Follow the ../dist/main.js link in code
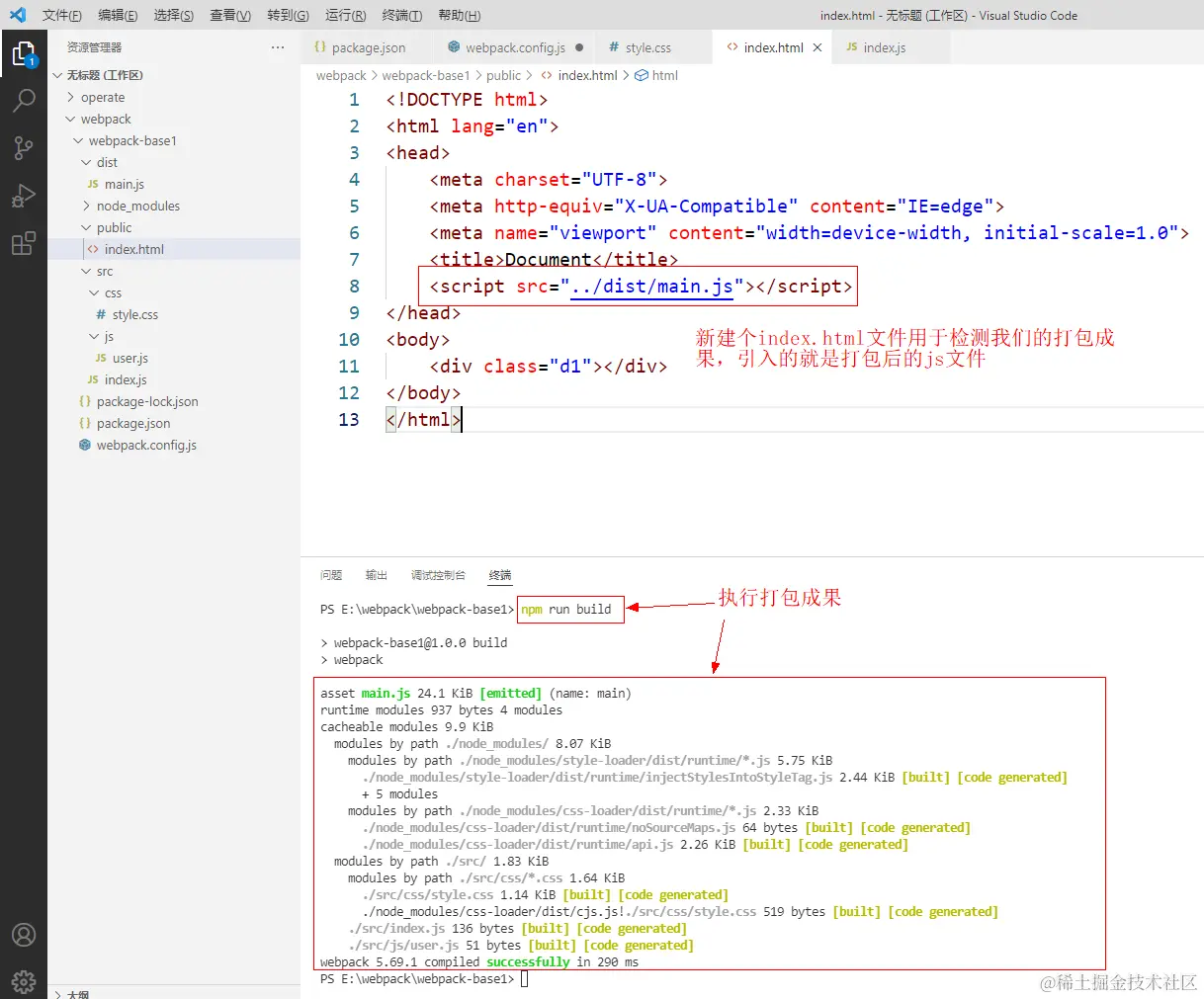The height and width of the screenshot is (999, 1204). (651, 287)
